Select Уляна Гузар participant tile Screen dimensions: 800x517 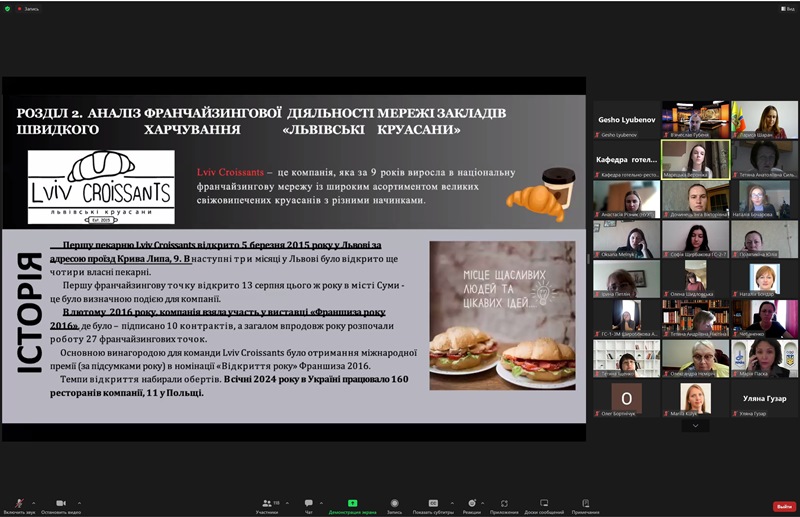pyautogui.click(x=764, y=399)
